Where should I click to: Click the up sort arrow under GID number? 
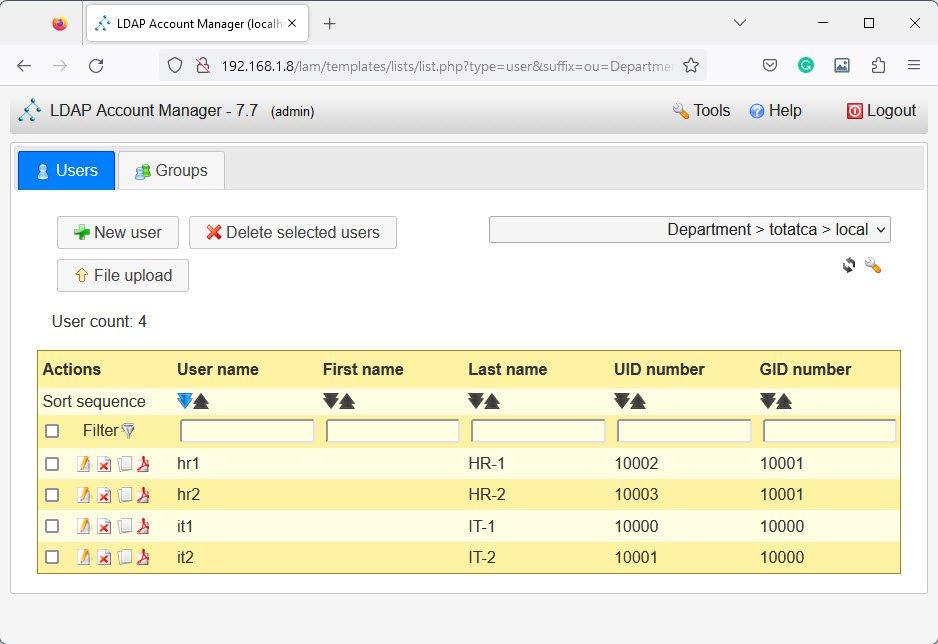[784, 401]
